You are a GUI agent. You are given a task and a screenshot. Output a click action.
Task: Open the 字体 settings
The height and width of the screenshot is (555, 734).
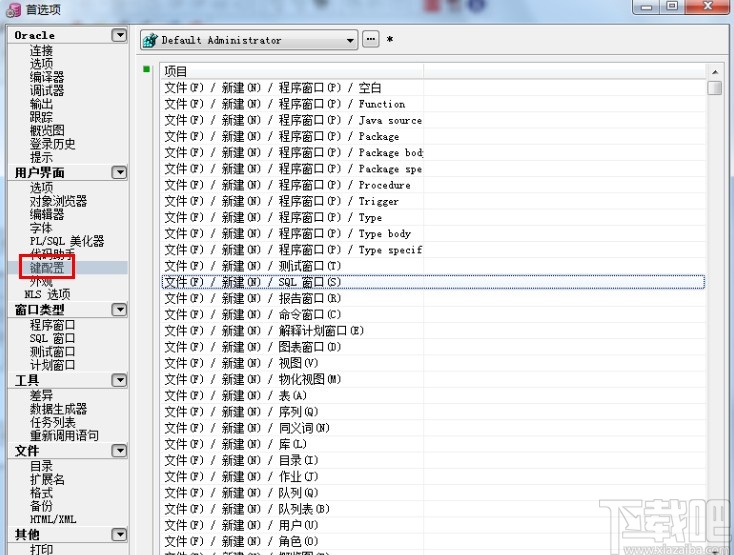(x=41, y=228)
